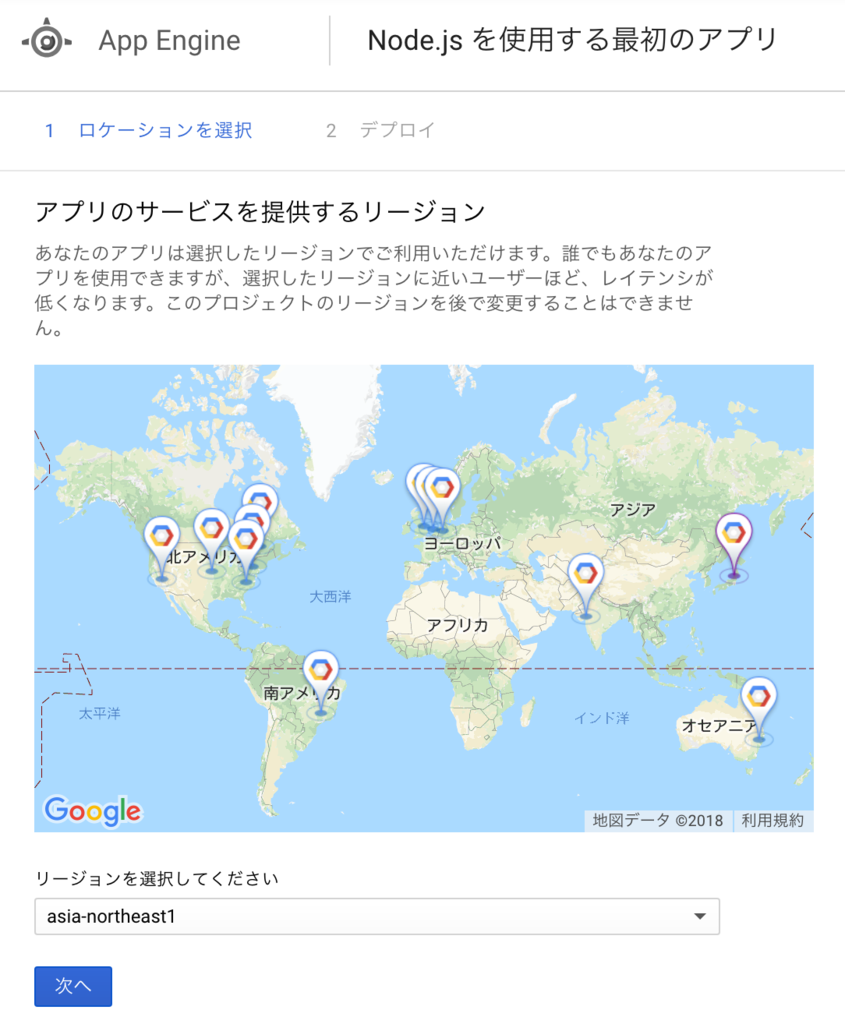Viewport: 845px width, 1024px height.
Task: Click the アジア map label
Action: click(x=633, y=510)
